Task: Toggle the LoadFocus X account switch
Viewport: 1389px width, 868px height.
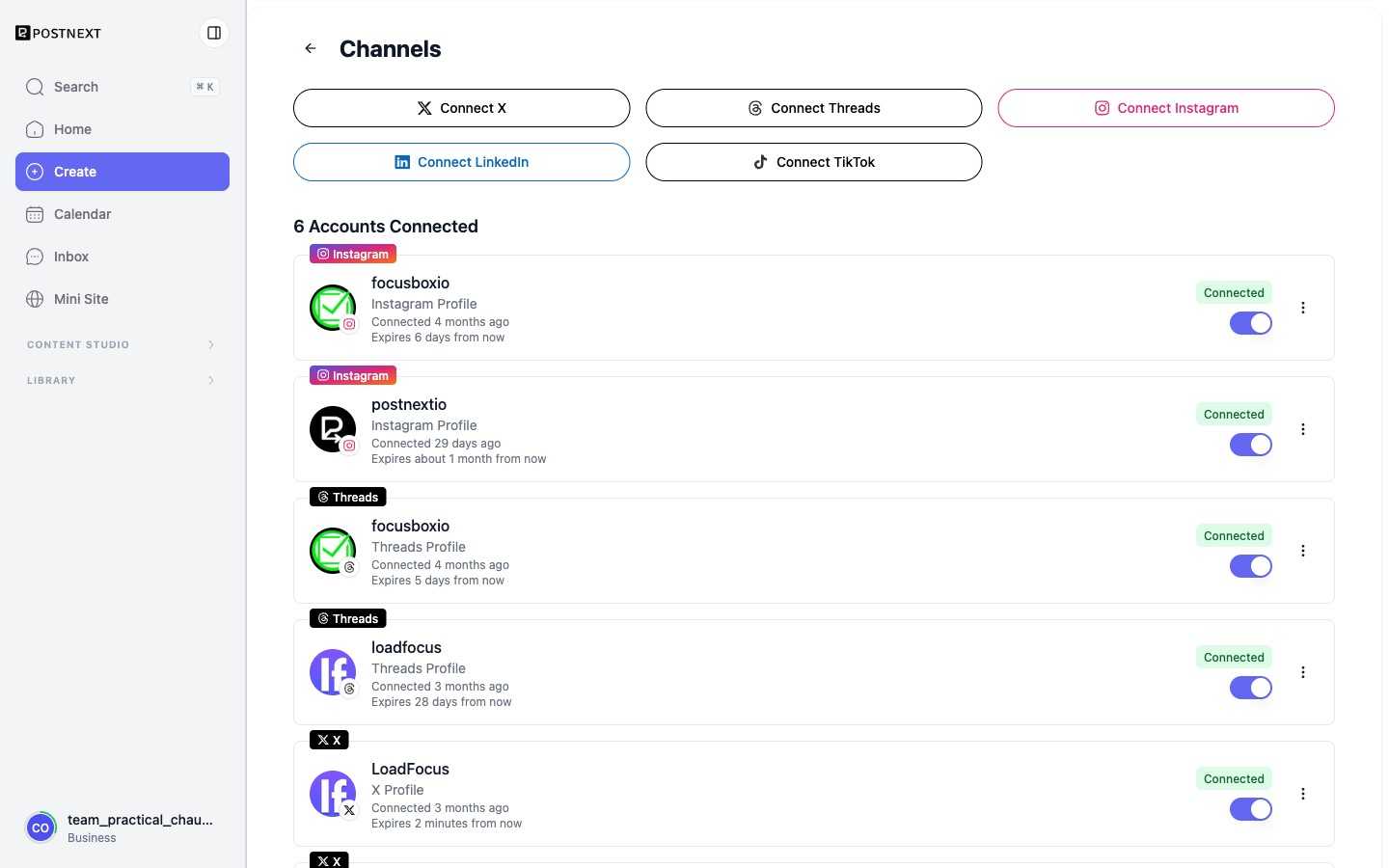Action: 1251,809
